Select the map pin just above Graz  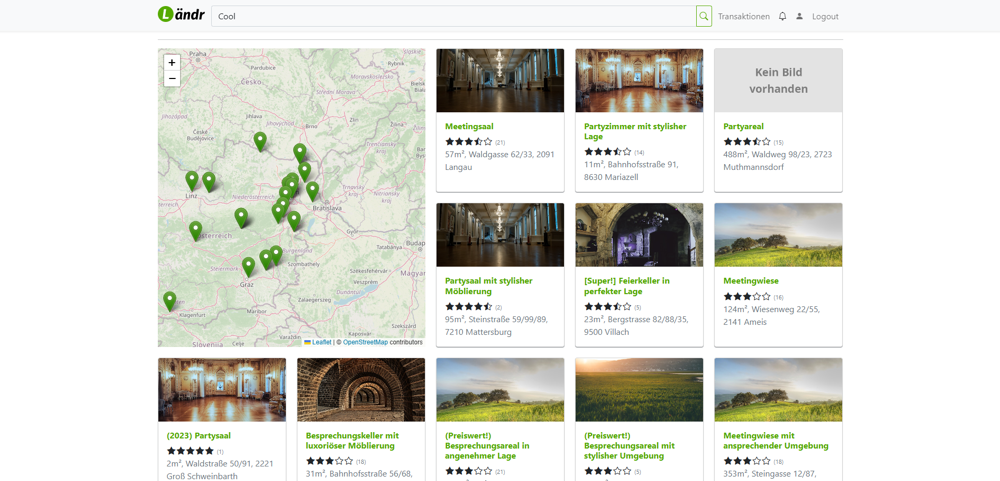click(x=248, y=266)
